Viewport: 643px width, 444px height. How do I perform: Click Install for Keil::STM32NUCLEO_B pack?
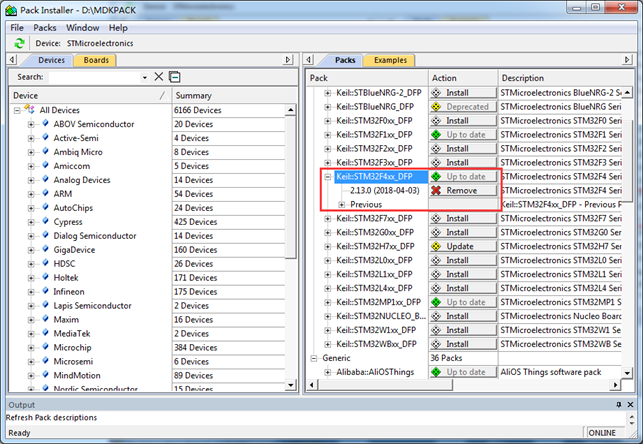click(463, 316)
